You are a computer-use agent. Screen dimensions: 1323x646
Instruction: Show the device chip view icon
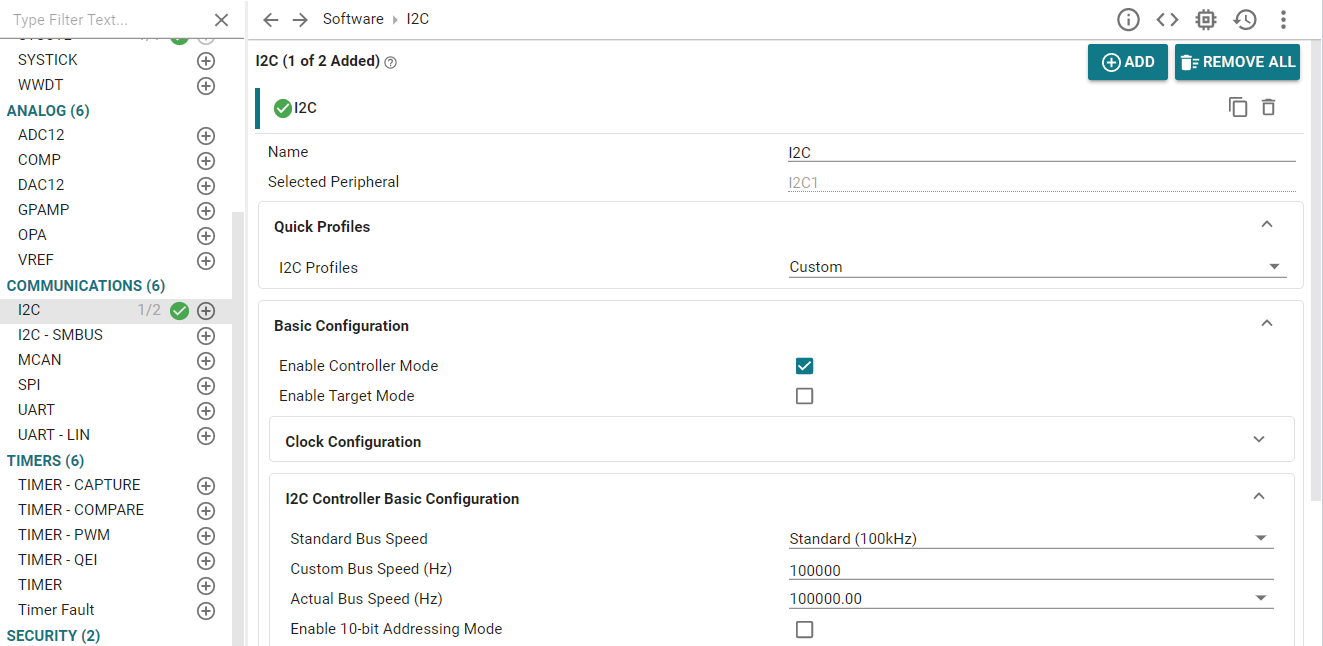(x=1206, y=20)
